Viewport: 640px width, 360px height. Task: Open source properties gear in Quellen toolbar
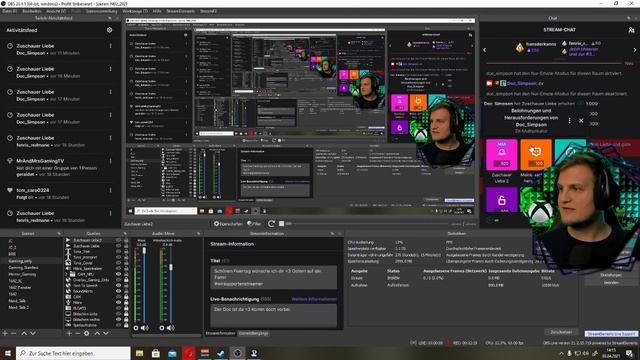[x=87, y=333]
